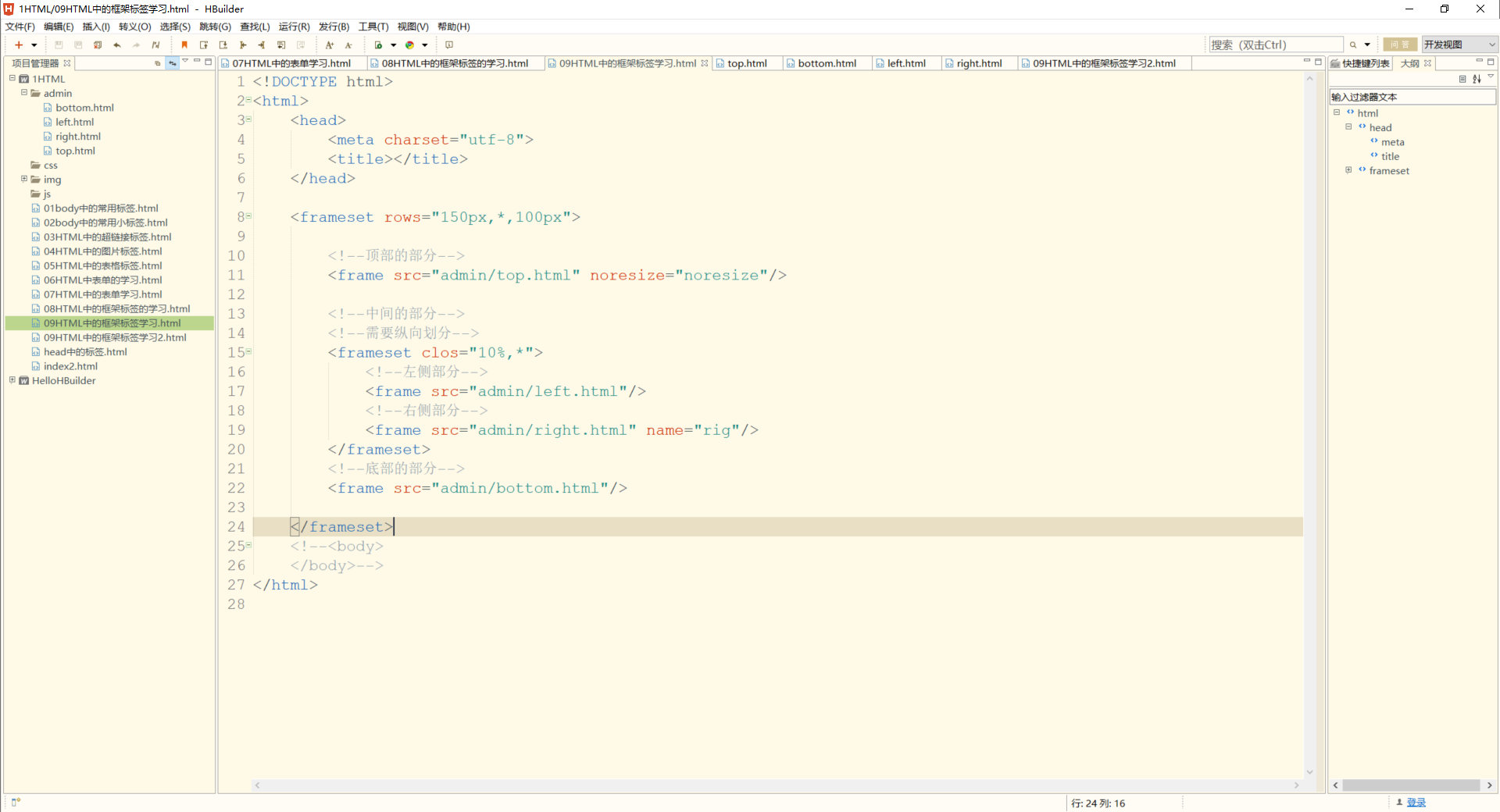Open the project explorer view menu triangle

click(x=185, y=62)
